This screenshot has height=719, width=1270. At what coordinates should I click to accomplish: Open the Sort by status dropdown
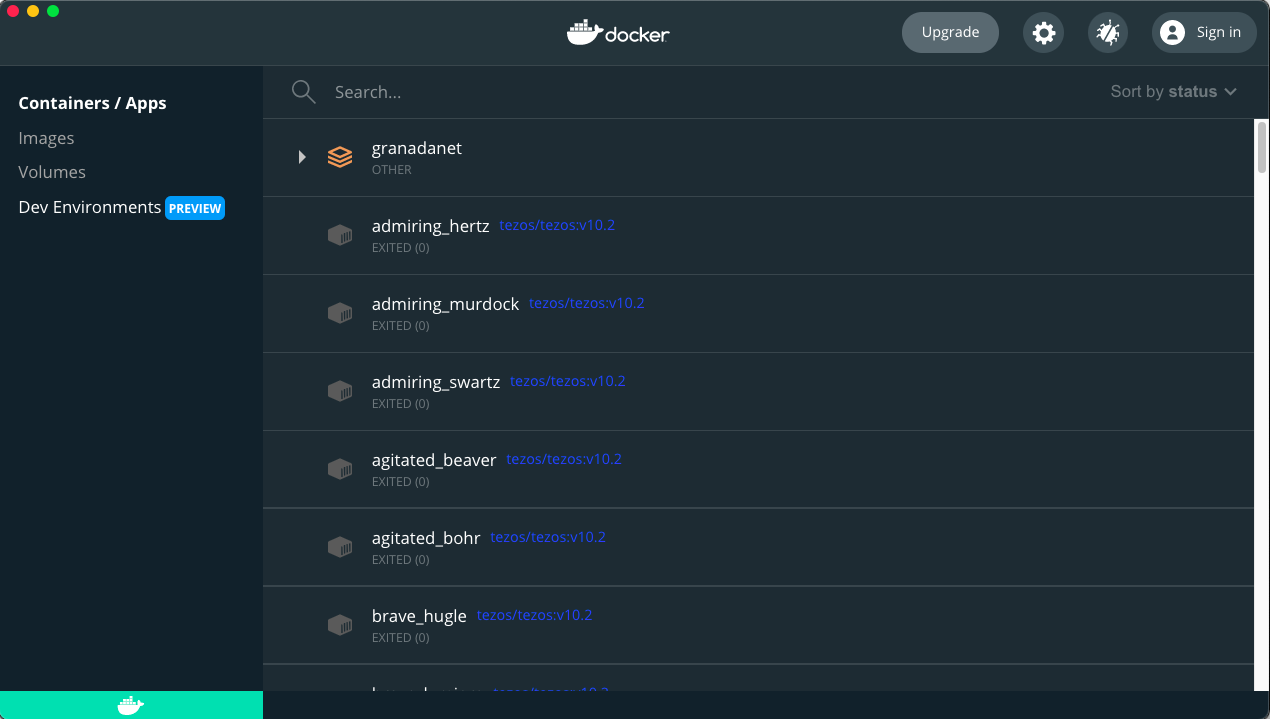click(x=1173, y=92)
